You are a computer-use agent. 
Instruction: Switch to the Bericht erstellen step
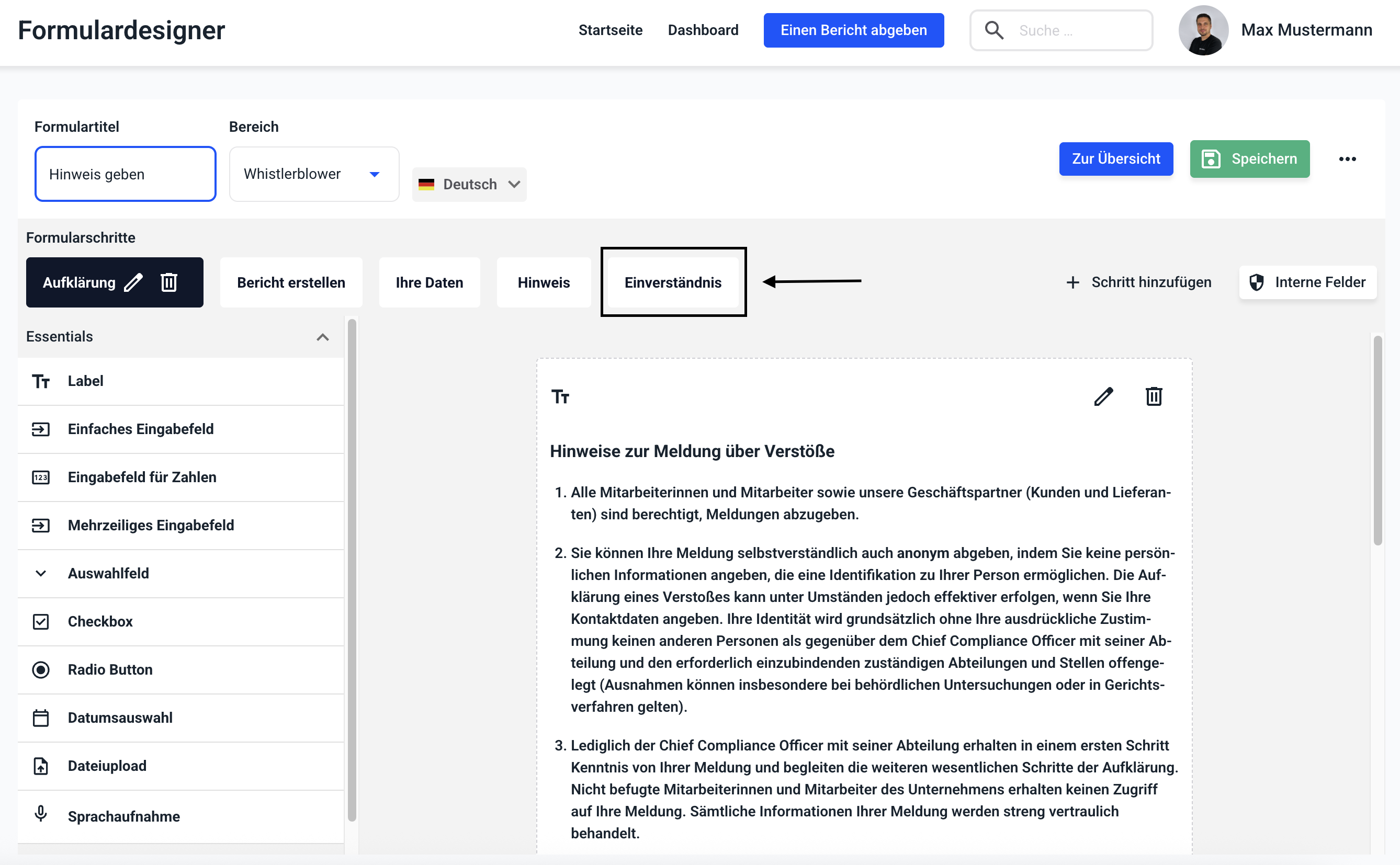point(291,282)
